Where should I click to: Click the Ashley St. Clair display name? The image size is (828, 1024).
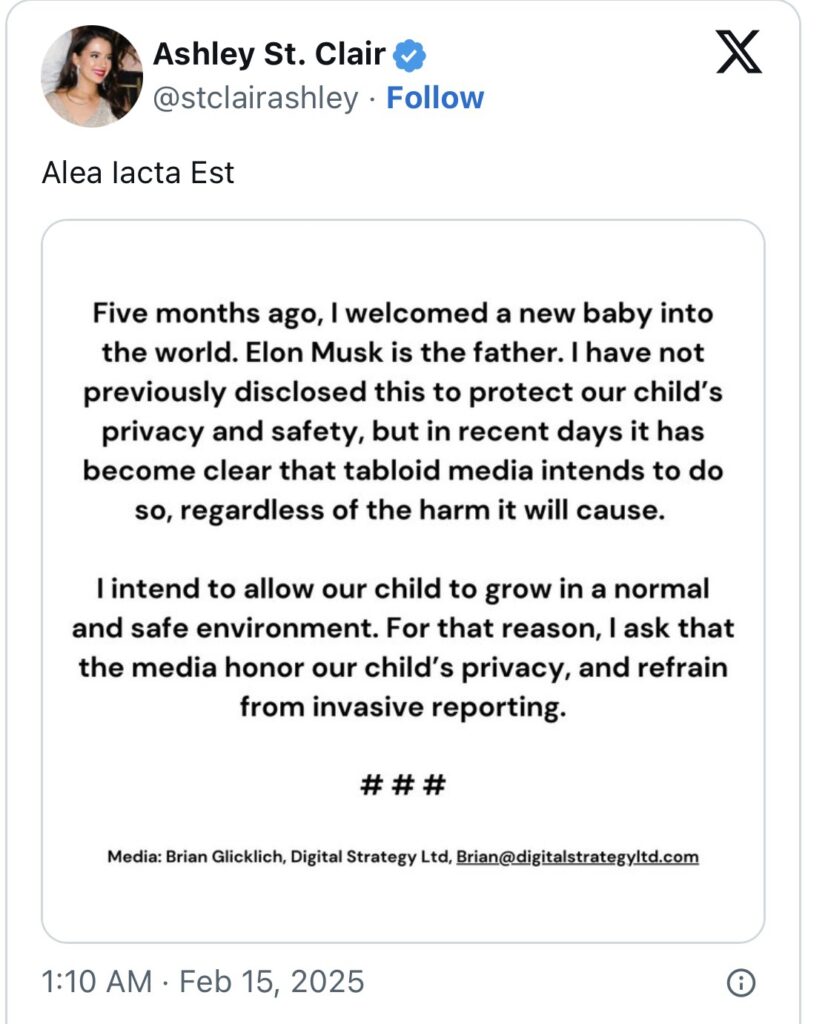(268, 55)
